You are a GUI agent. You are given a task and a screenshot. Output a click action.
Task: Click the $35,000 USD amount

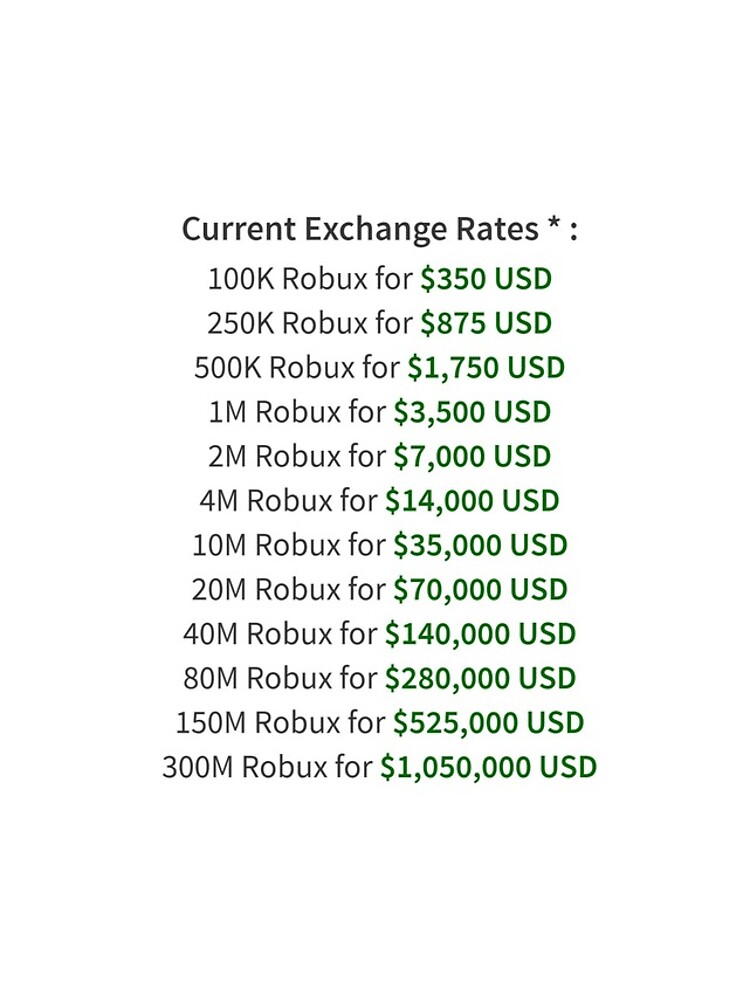tap(480, 545)
